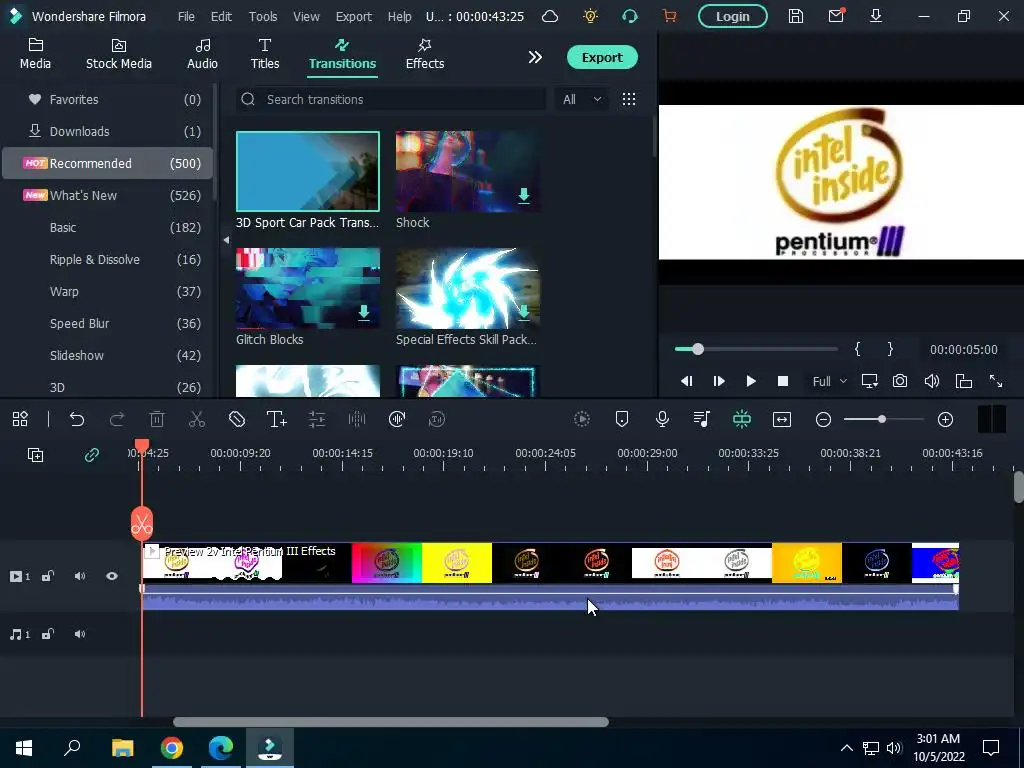
Task: Open the Edit menu
Action: pyautogui.click(x=221, y=16)
